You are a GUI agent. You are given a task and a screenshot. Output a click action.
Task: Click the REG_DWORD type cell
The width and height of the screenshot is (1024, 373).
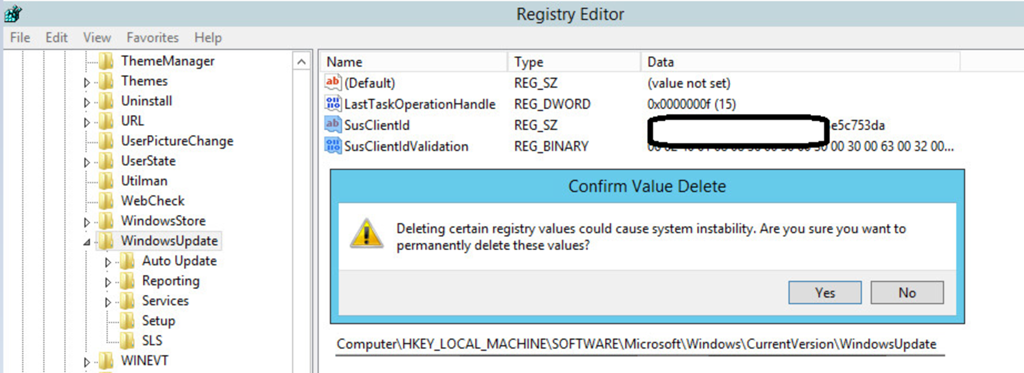click(x=552, y=105)
